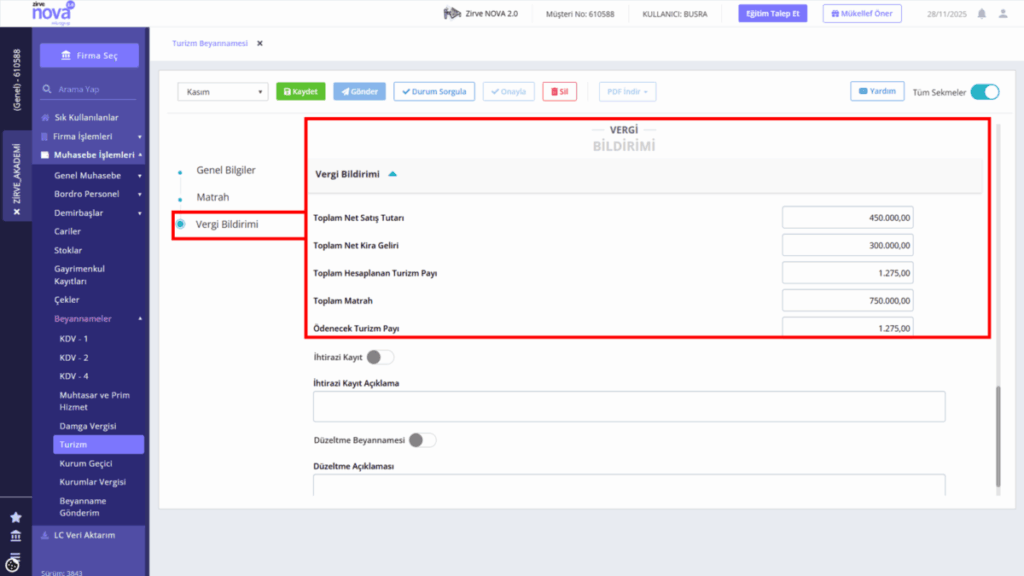Open Kurumlar Vergisi declaration

click(93, 482)
